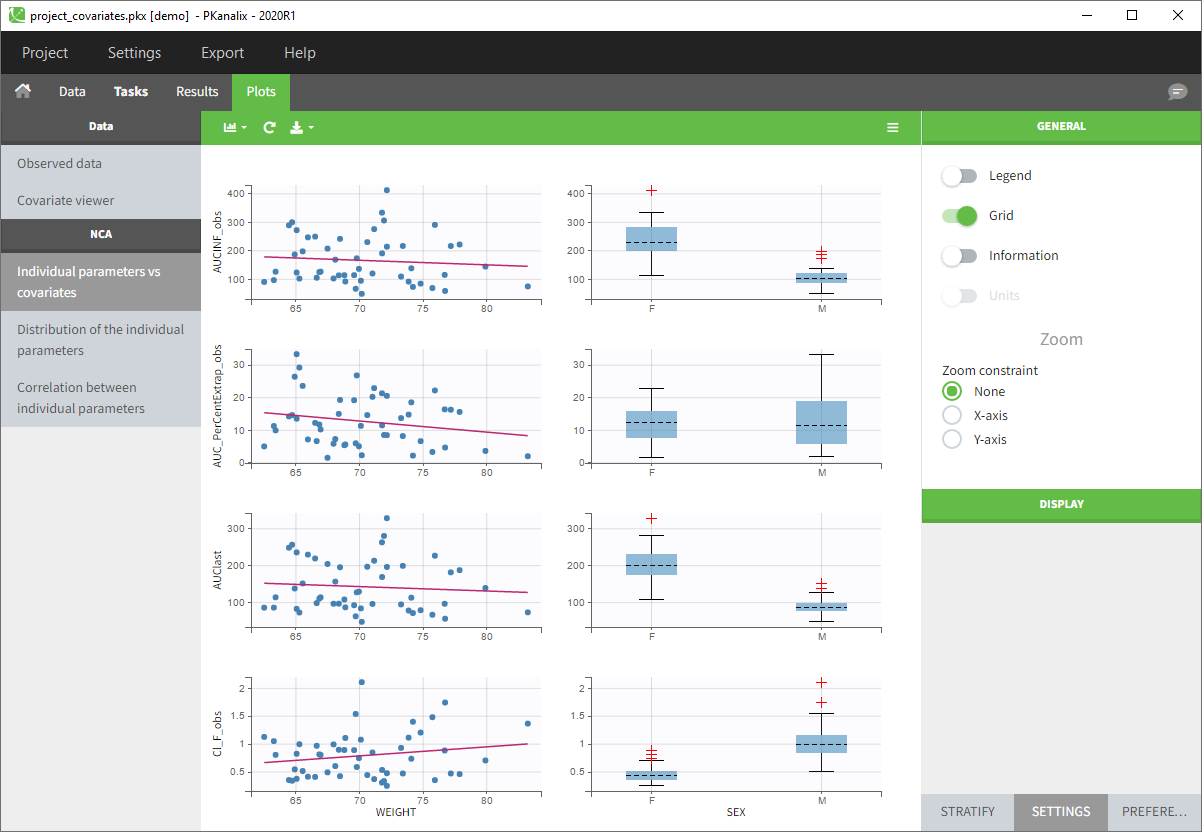Open the STRATIFY panel tab
The width and height of the screenshot is (1202, 832).
tap(967, 812)
